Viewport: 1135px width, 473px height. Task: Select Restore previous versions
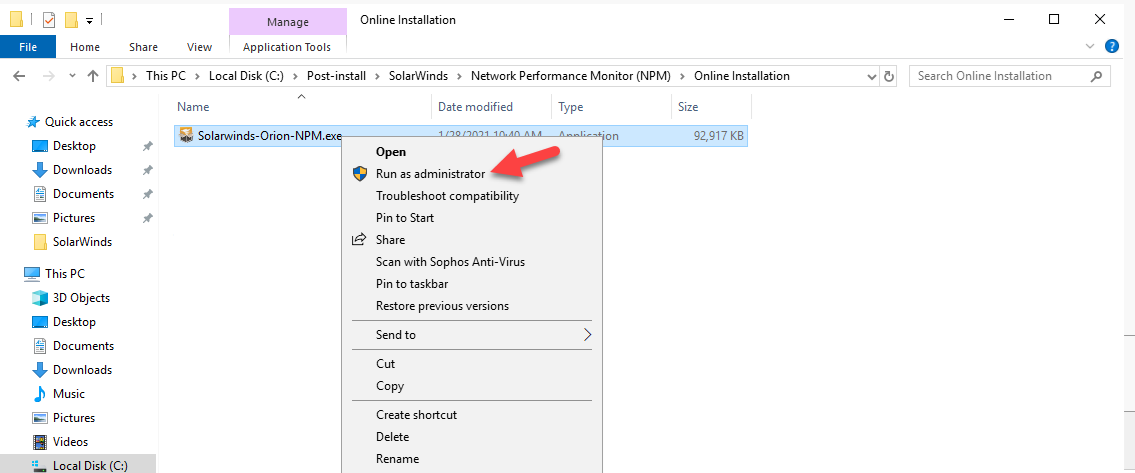click(442, 306)
